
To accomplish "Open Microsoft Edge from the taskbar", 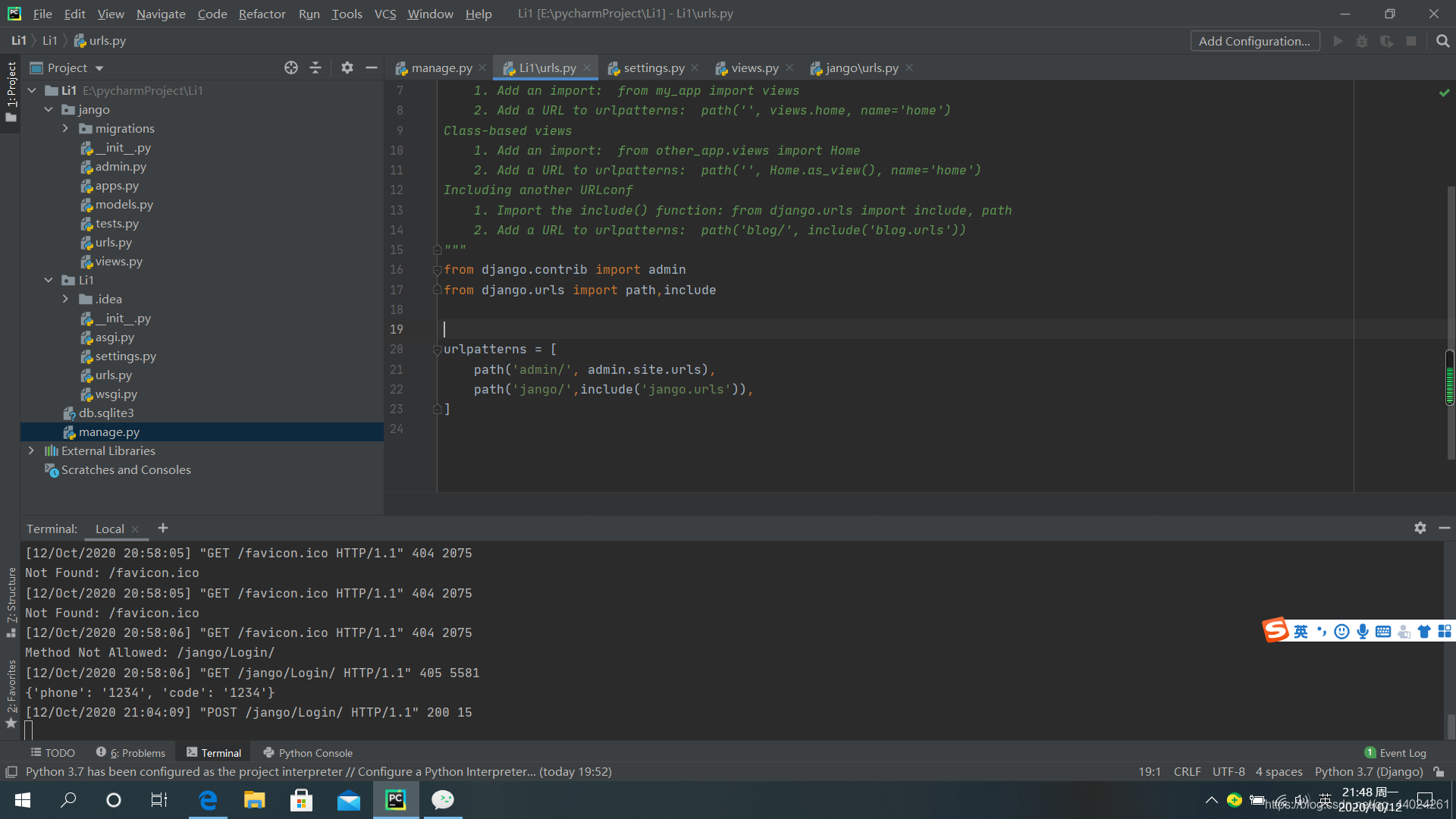I will coord(208,800).
